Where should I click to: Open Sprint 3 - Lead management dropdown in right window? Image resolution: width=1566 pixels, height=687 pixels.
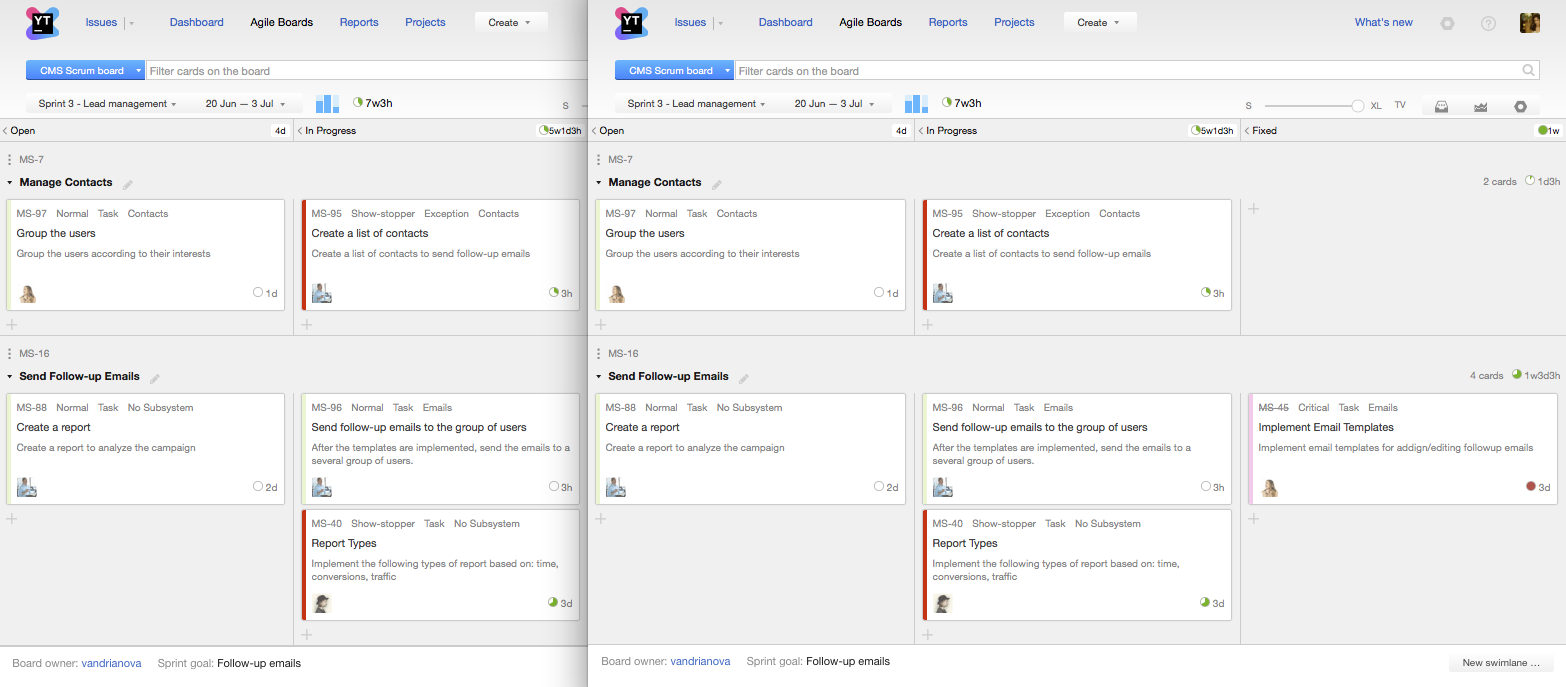pos(697,104)
